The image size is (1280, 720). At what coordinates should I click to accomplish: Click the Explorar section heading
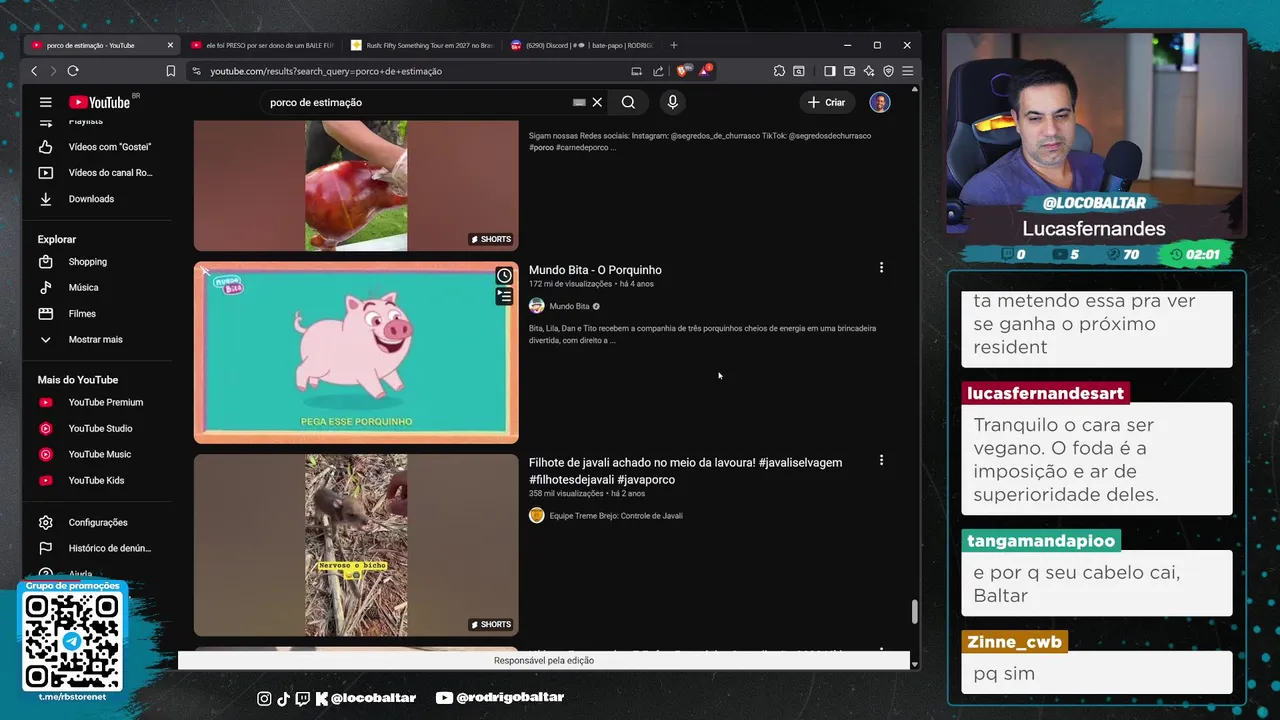click(x=57, y=239)
